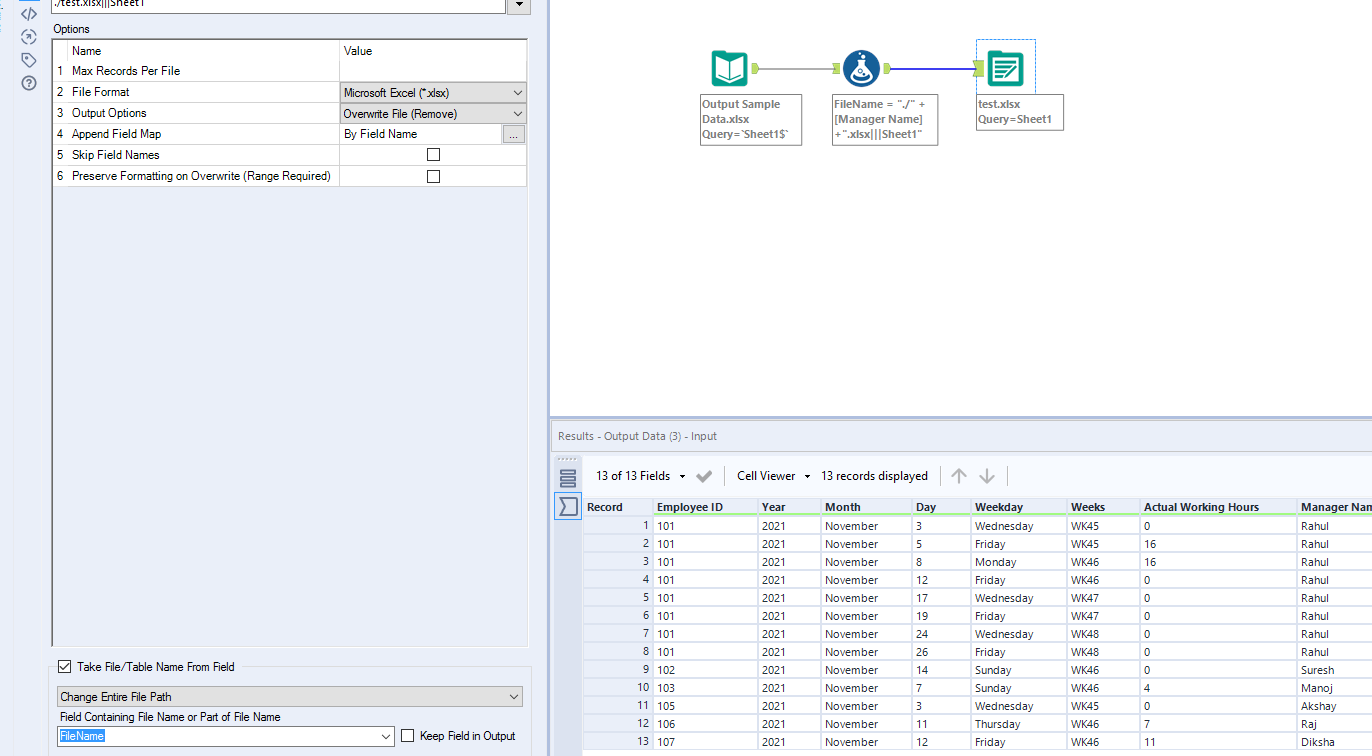Image resolution: width=1372 pixels, height=756 pixels.
Task: Click the Append Field Map ellipsis button
Action: click(x=513, y=134)
